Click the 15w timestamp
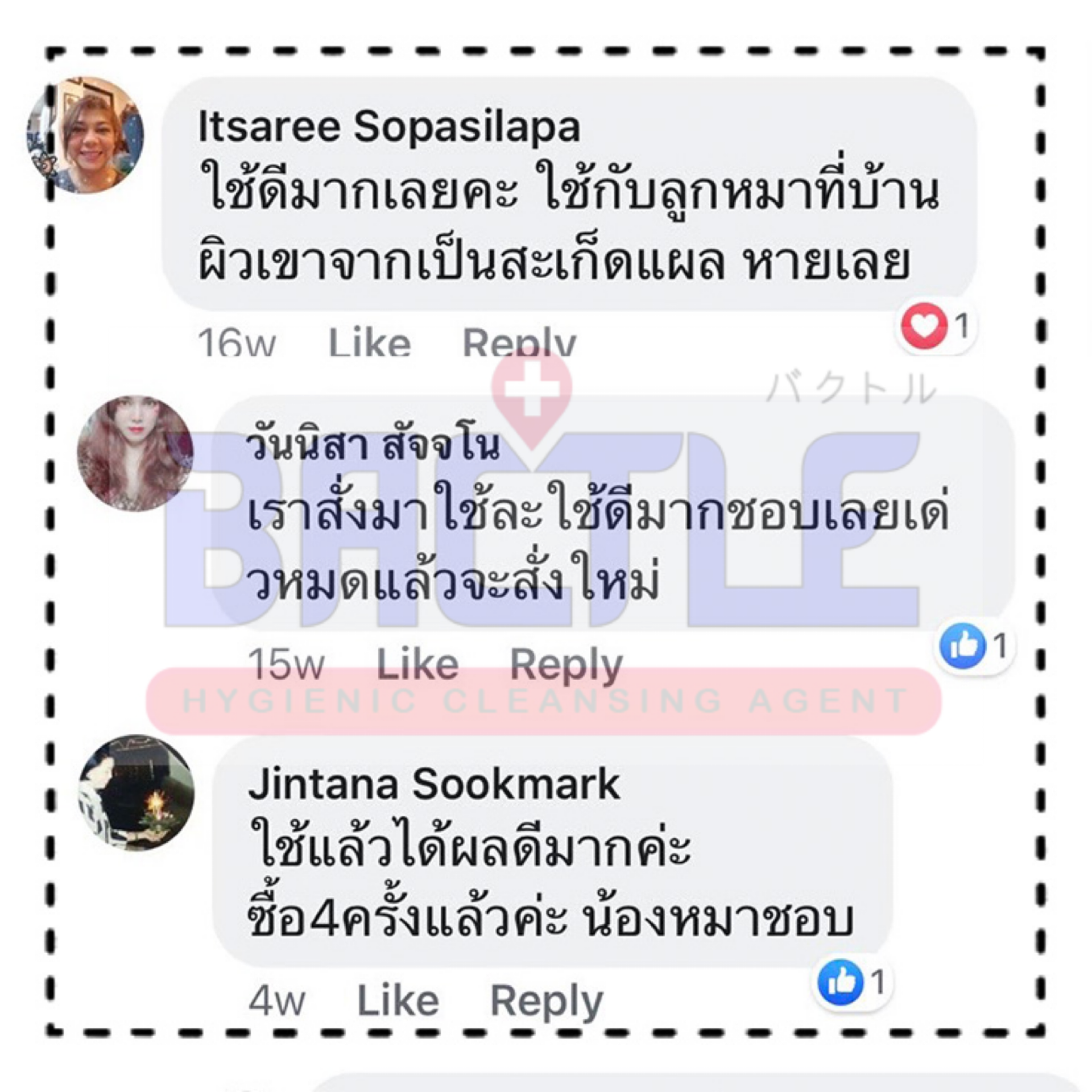The image size is (1092, 1092). coord(287,664)
